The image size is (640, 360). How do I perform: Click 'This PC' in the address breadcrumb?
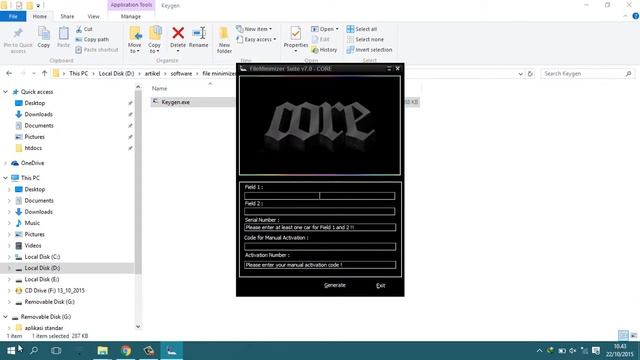(78, 74)
